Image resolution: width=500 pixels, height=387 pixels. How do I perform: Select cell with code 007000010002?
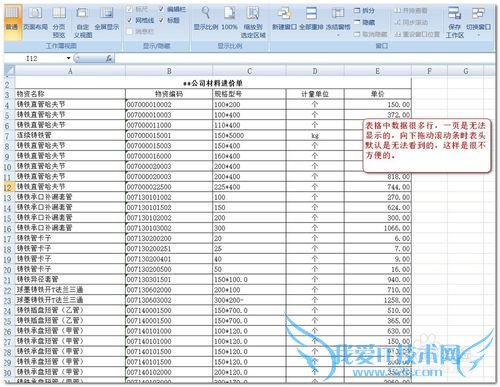point(169,105)
